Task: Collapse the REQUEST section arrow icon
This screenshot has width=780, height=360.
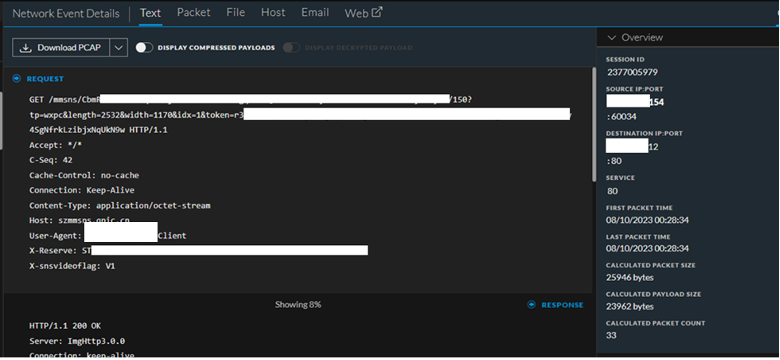Action: point(17,79)
